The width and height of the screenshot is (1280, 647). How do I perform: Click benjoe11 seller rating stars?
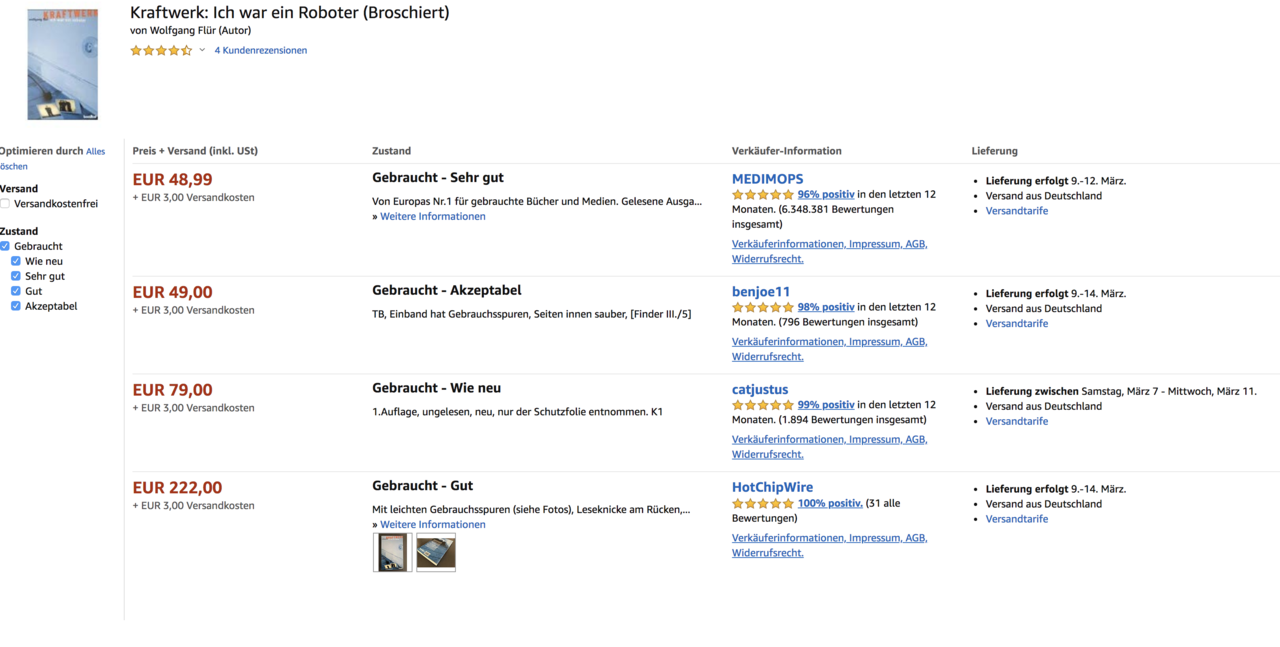[763, 307]
